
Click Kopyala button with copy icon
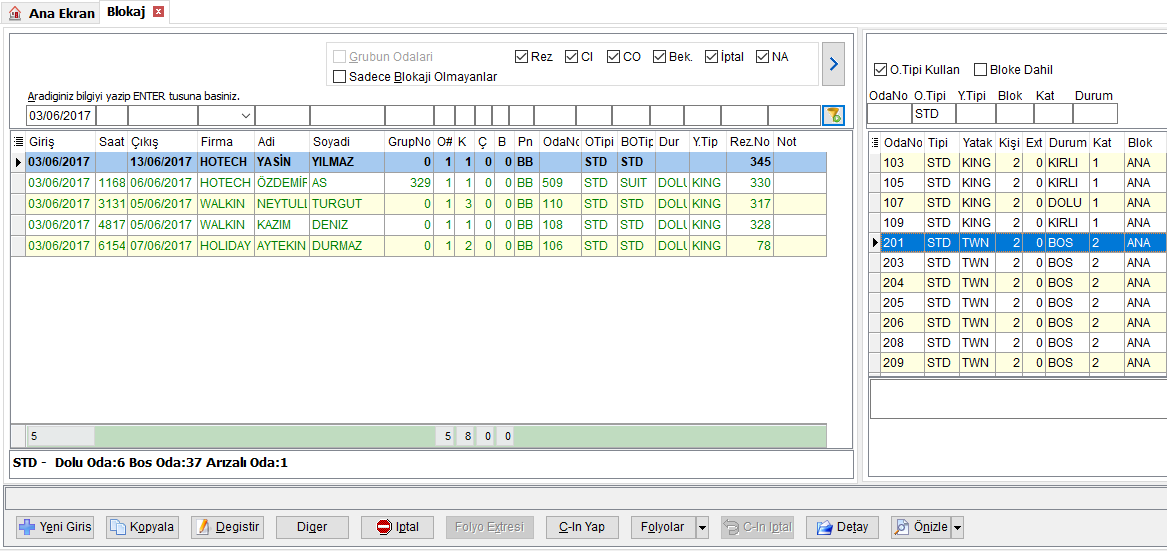coord(141,527)
